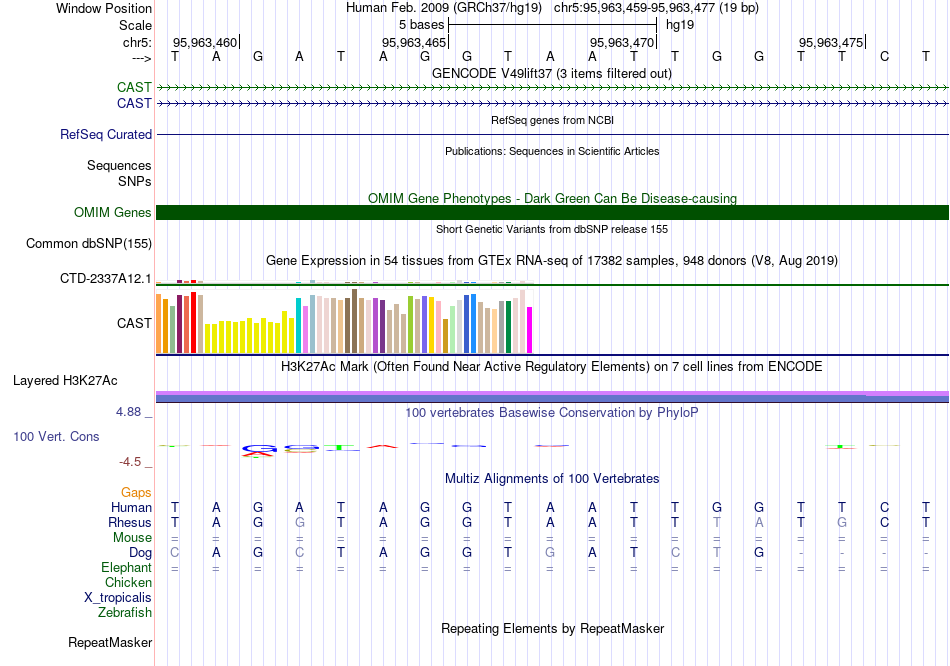The image size is (950, 666).
Task: Click the chr5: base position label
Action: pos(138,42)
